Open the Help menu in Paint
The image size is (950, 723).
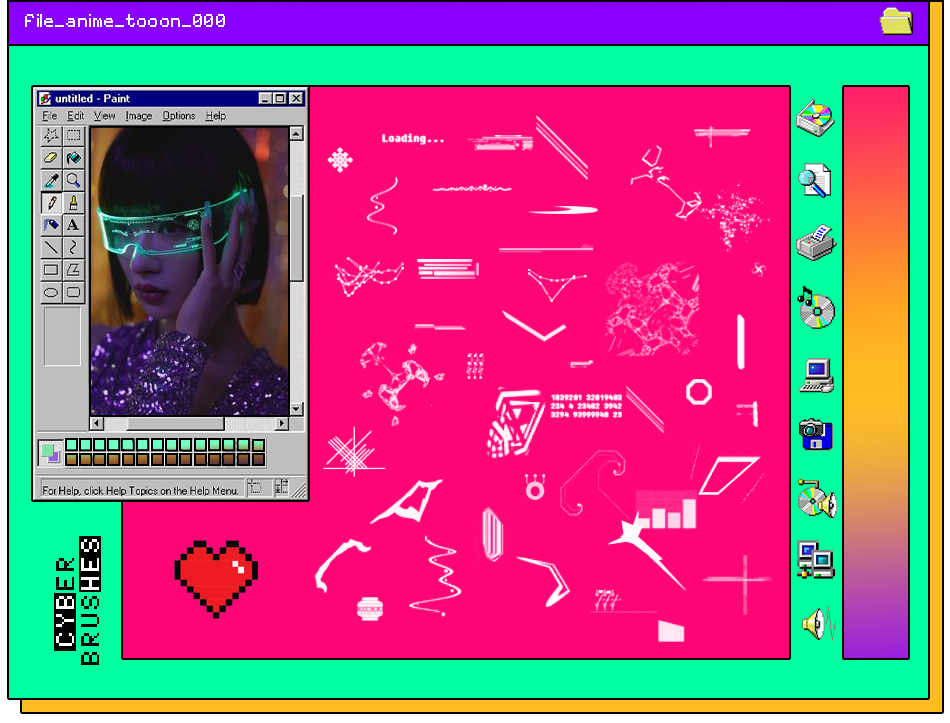click(x=216, y=116)
